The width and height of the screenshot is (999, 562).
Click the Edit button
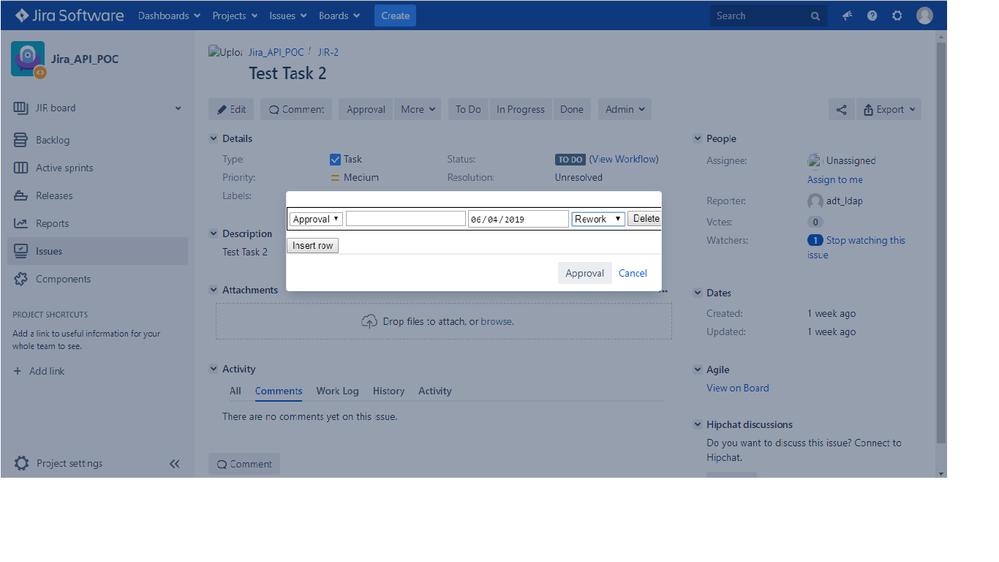coord(231,110)
